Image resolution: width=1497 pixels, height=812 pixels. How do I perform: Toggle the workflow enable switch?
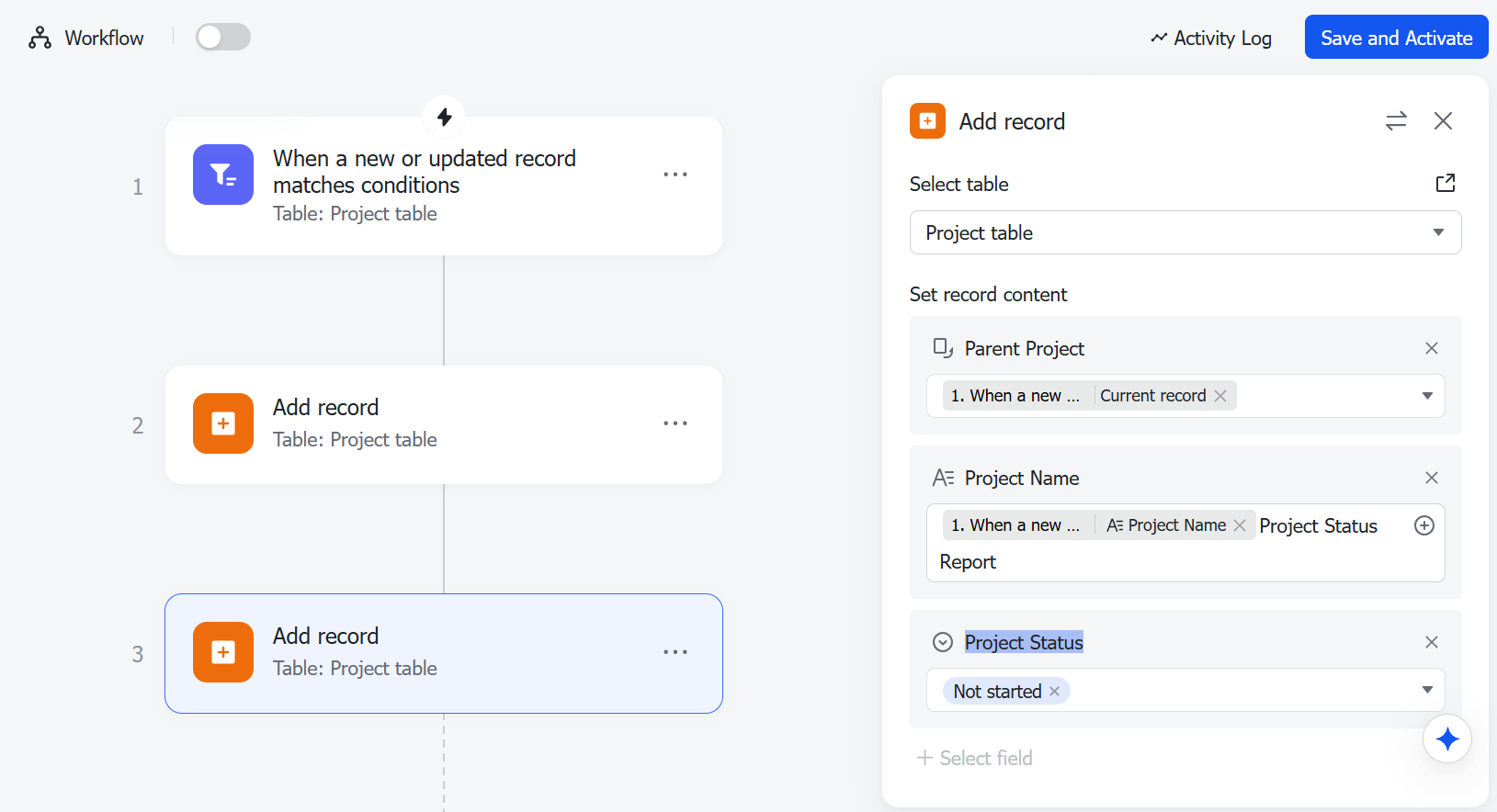pos(223,37)
